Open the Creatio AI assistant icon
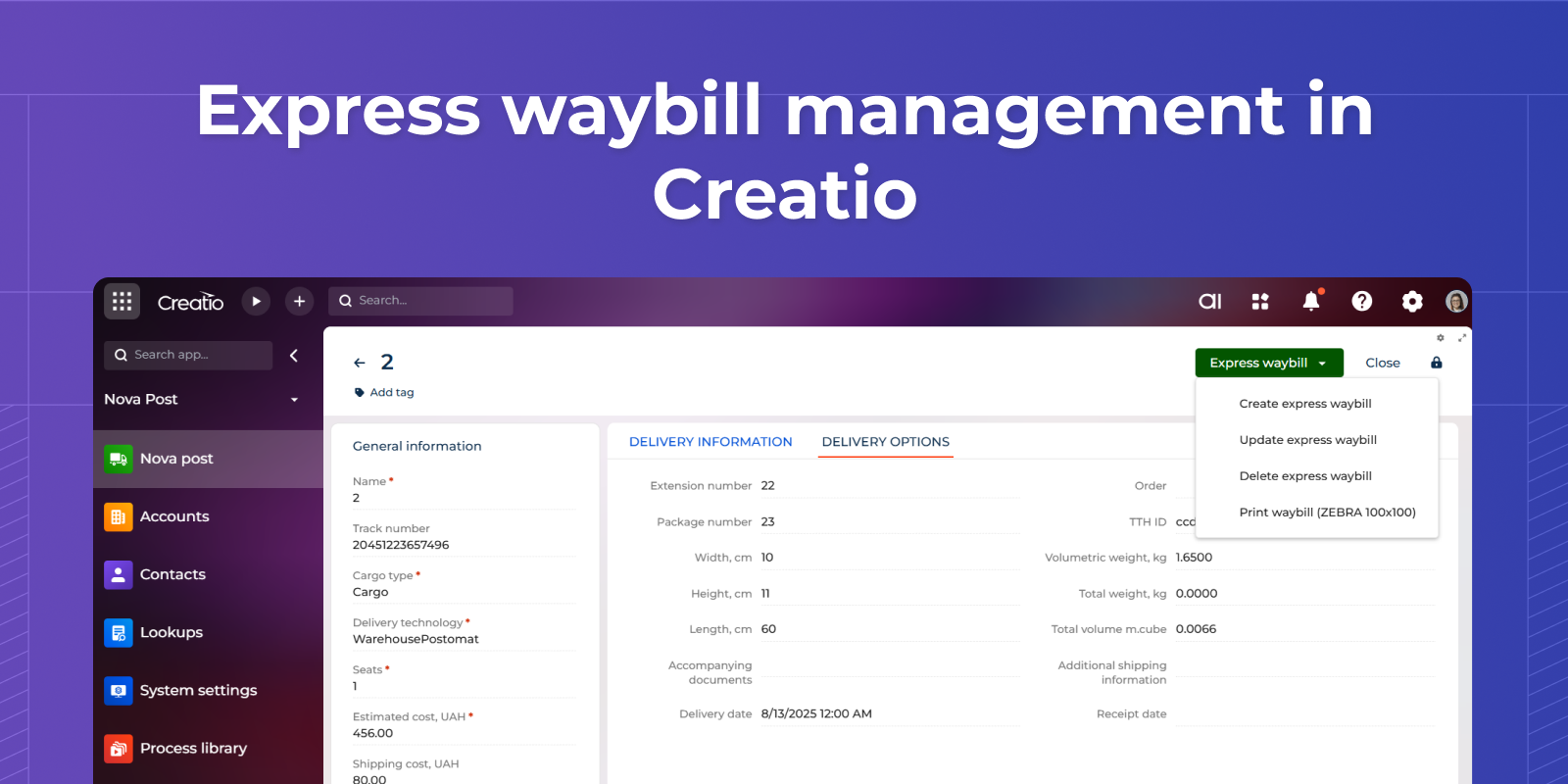This screenshot has height=784, width=1568. click(1210, 301)
